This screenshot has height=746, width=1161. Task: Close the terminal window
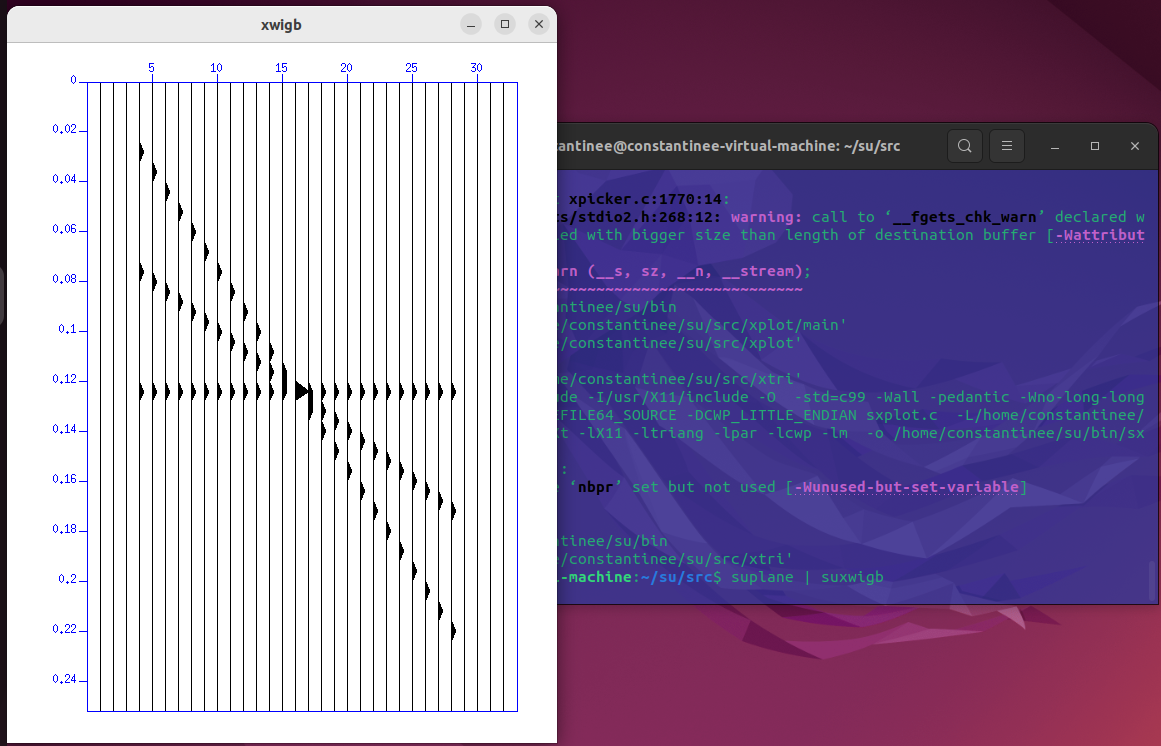(x=1134, y=146)
